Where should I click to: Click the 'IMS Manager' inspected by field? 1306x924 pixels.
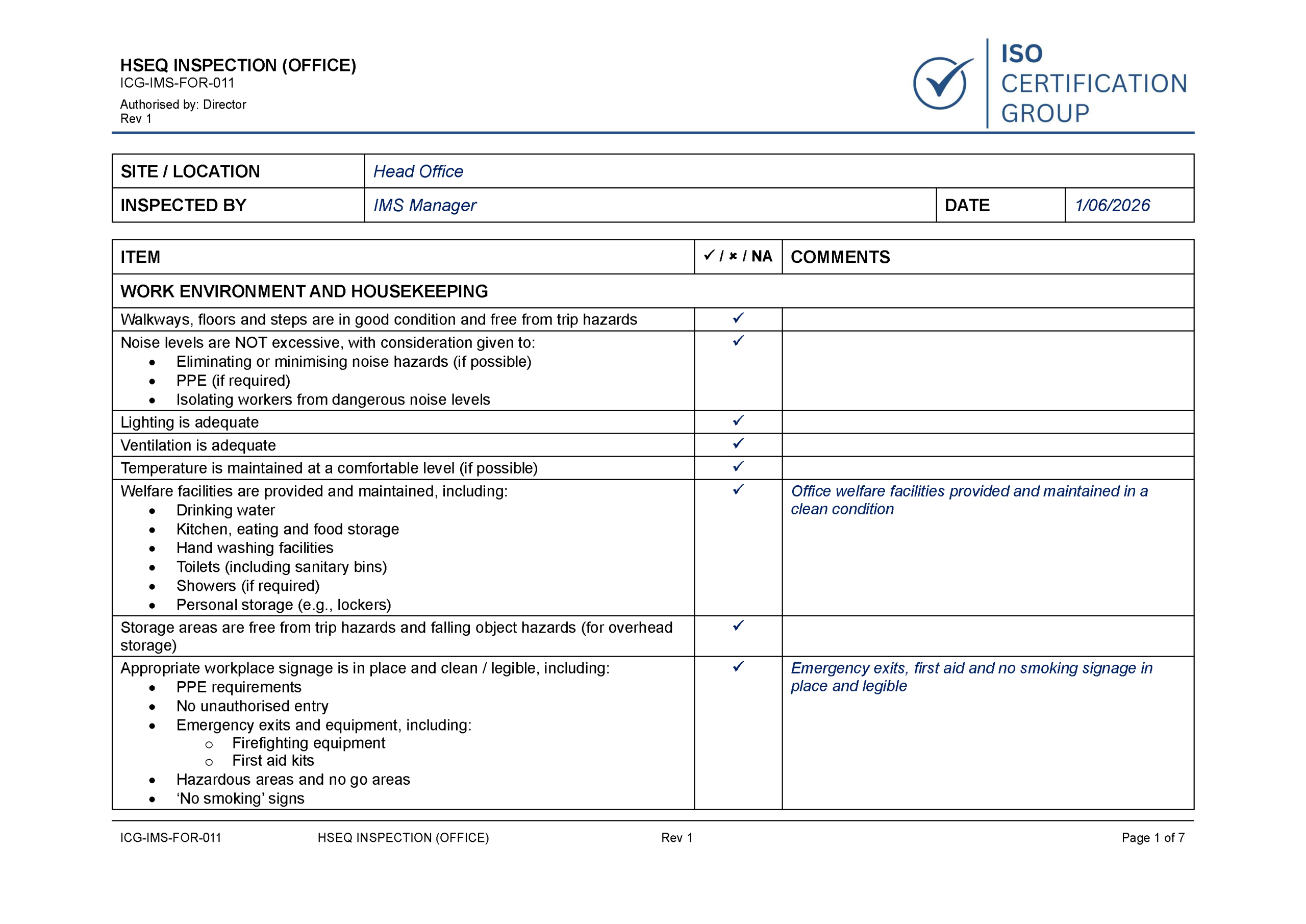650,206
